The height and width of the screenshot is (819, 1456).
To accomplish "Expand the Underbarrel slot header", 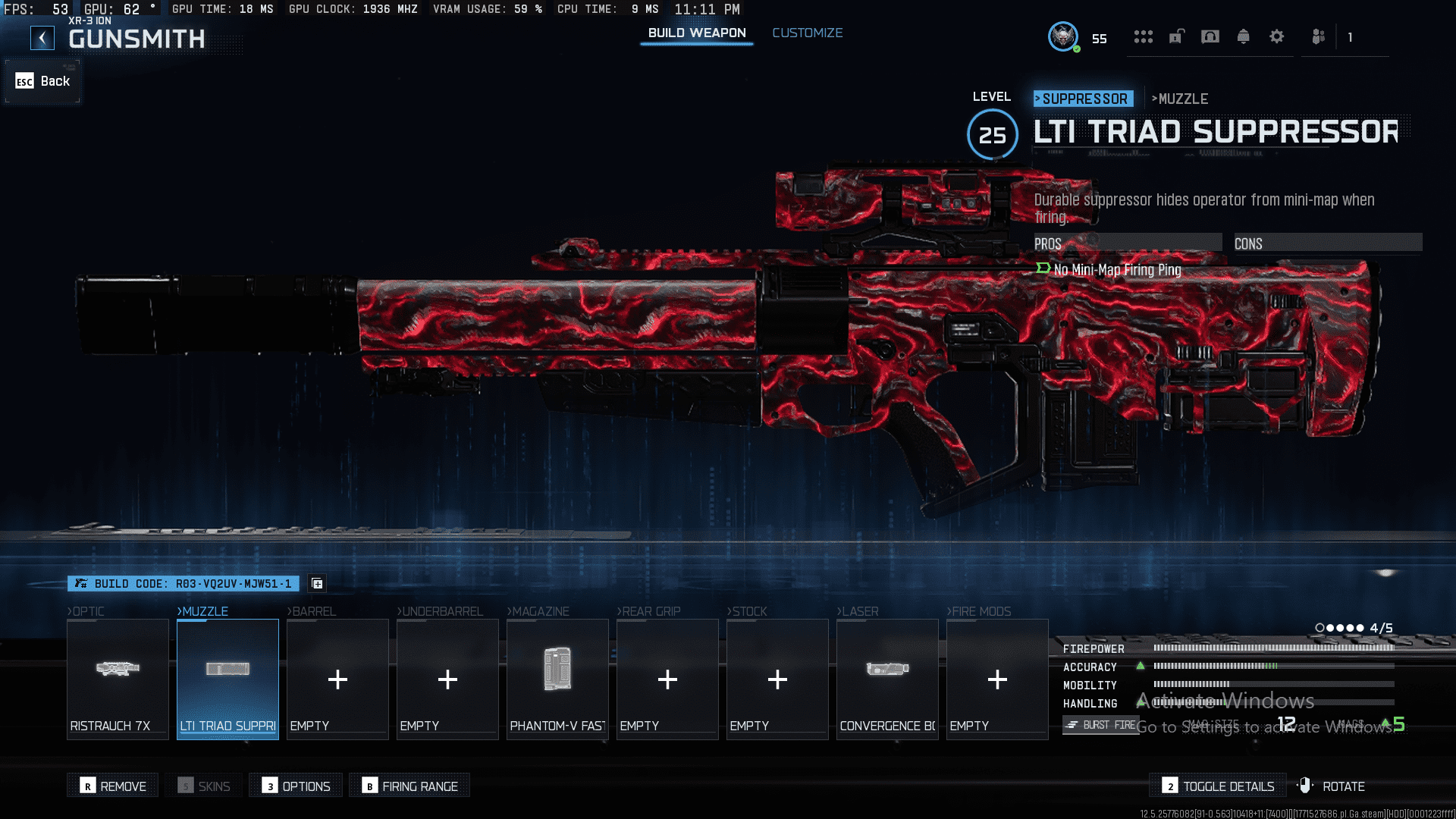I will 440,611.
